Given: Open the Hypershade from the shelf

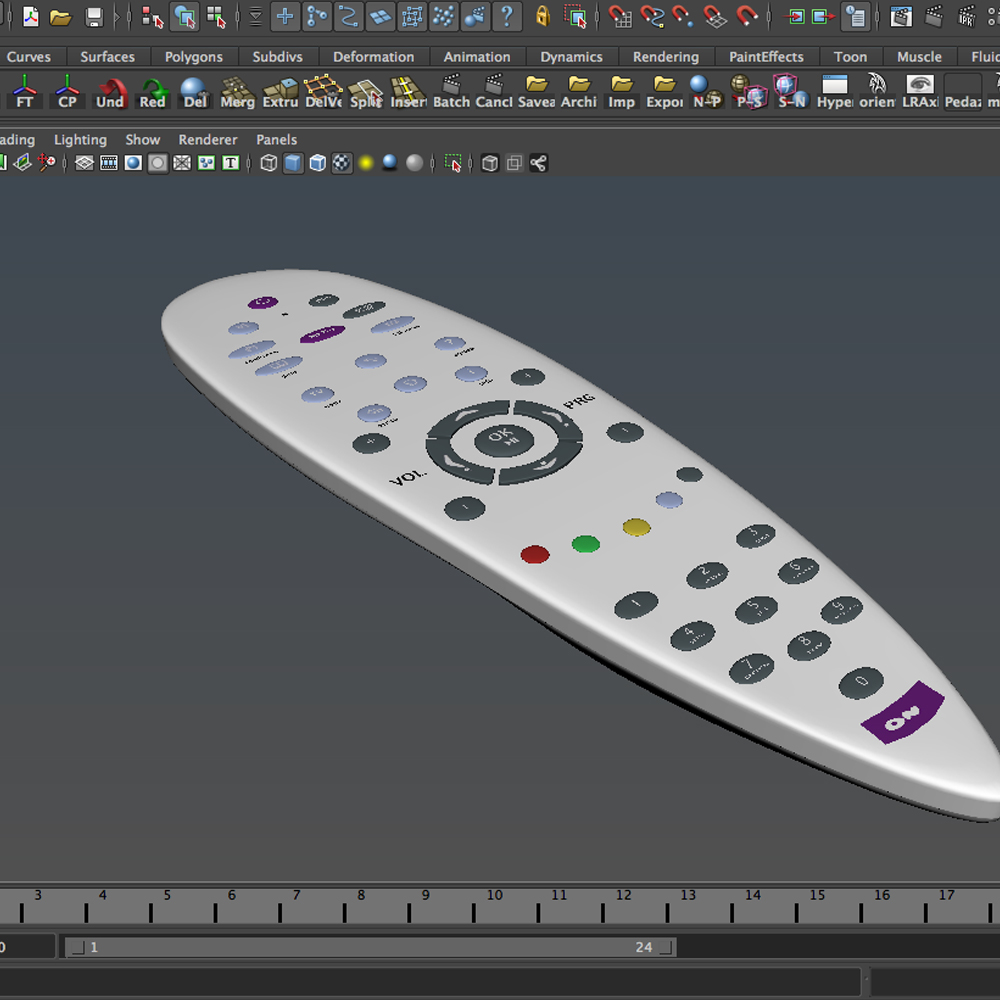Looking at the screenshot, I should point(833,95).
